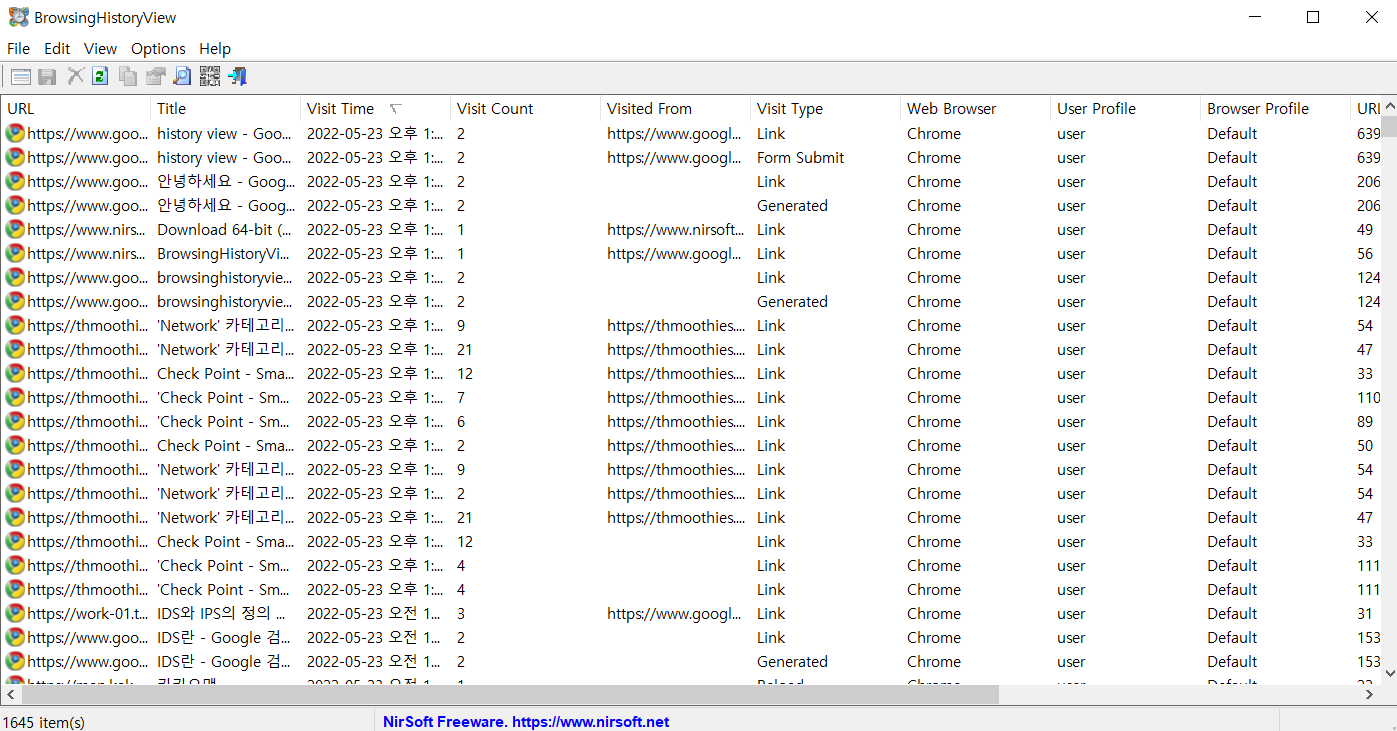Open the Edit menu

coord(57,48)
